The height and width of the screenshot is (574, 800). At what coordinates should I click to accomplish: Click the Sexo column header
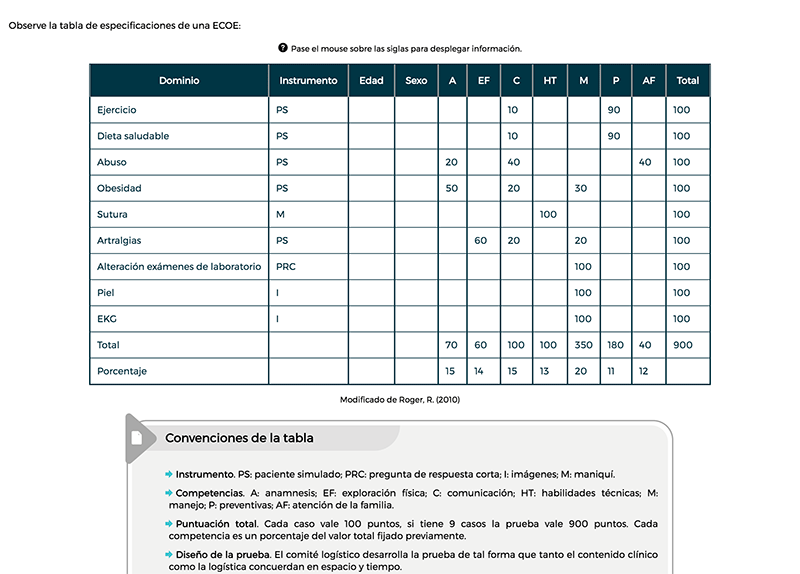pos(416,81)
